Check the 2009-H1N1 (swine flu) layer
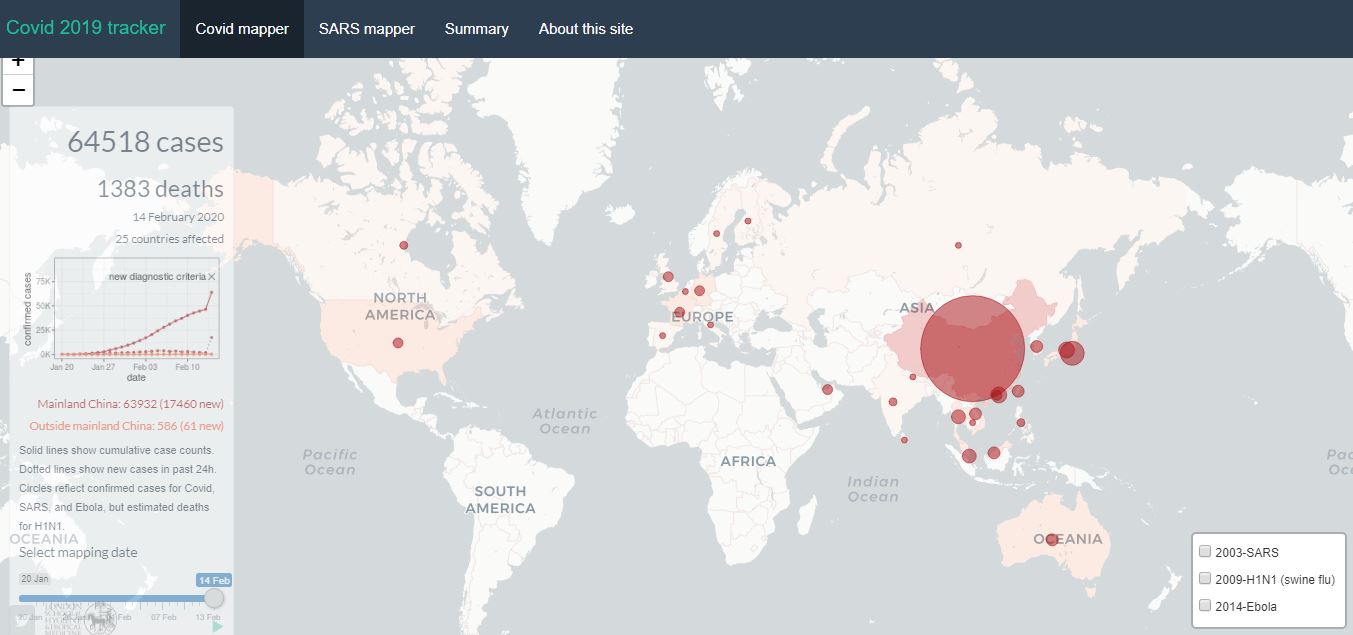The width and height of the screenshot is (1353, 635). (x=1205, y=578)
